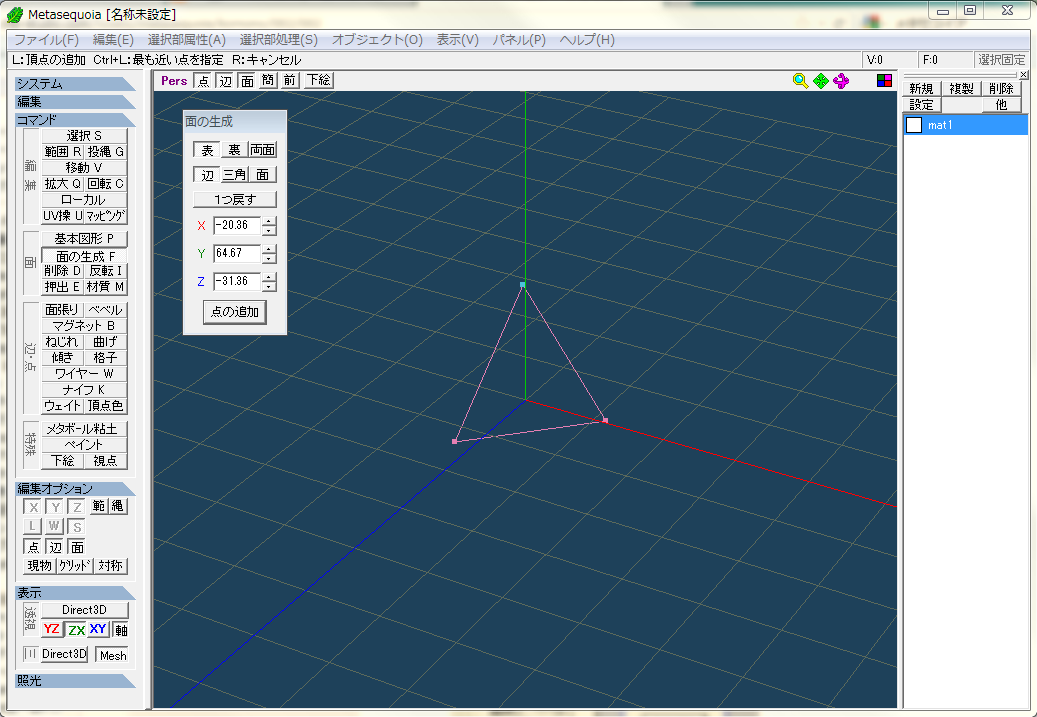
Task: Open the オブジェクト(O) menu
Action: (x=377, y=40)
